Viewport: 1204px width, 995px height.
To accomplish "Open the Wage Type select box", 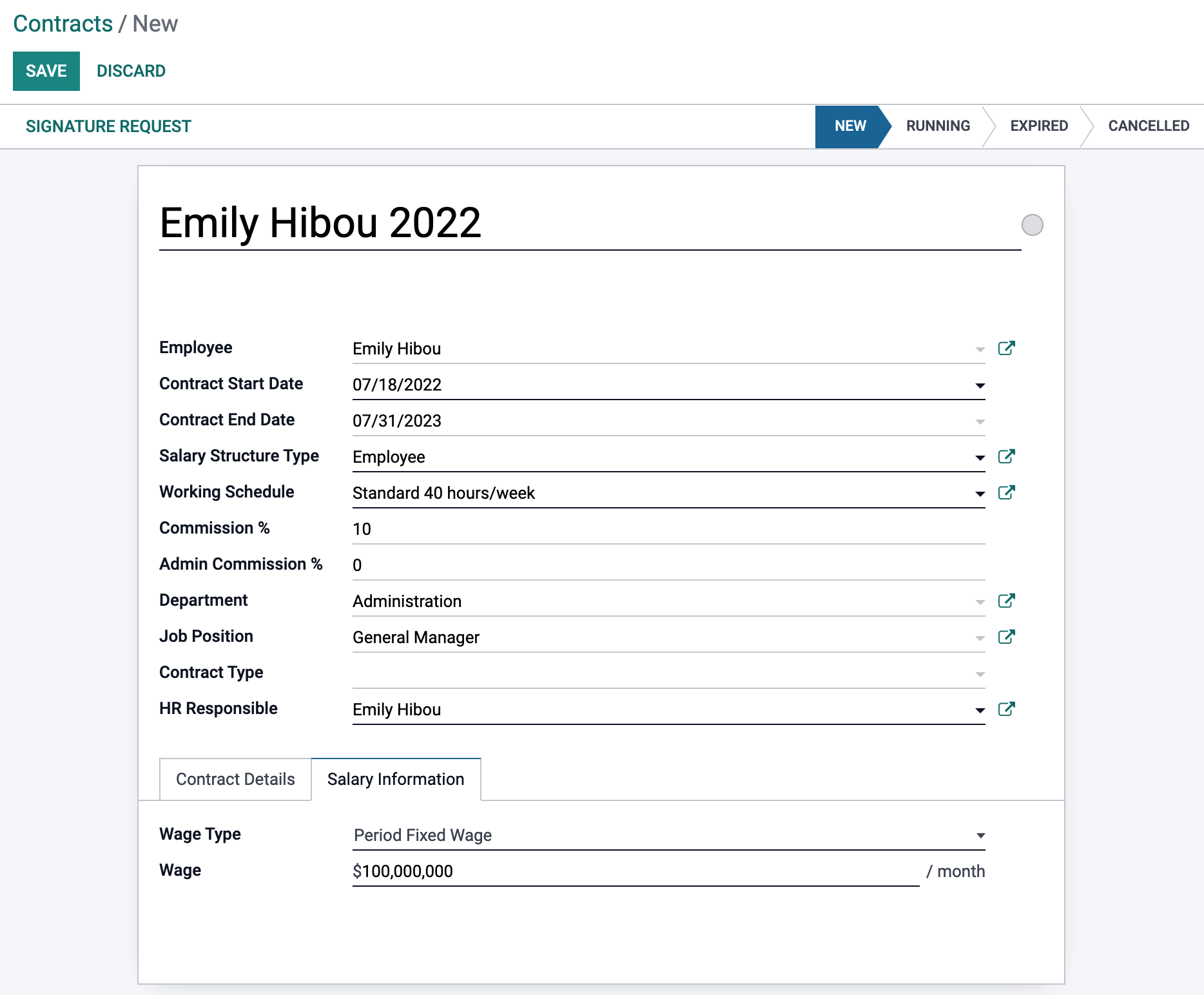I will [x=669, y=835].
